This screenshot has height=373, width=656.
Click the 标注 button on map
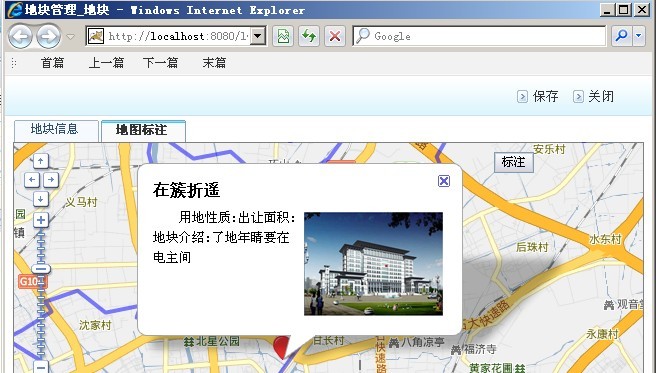513,162
